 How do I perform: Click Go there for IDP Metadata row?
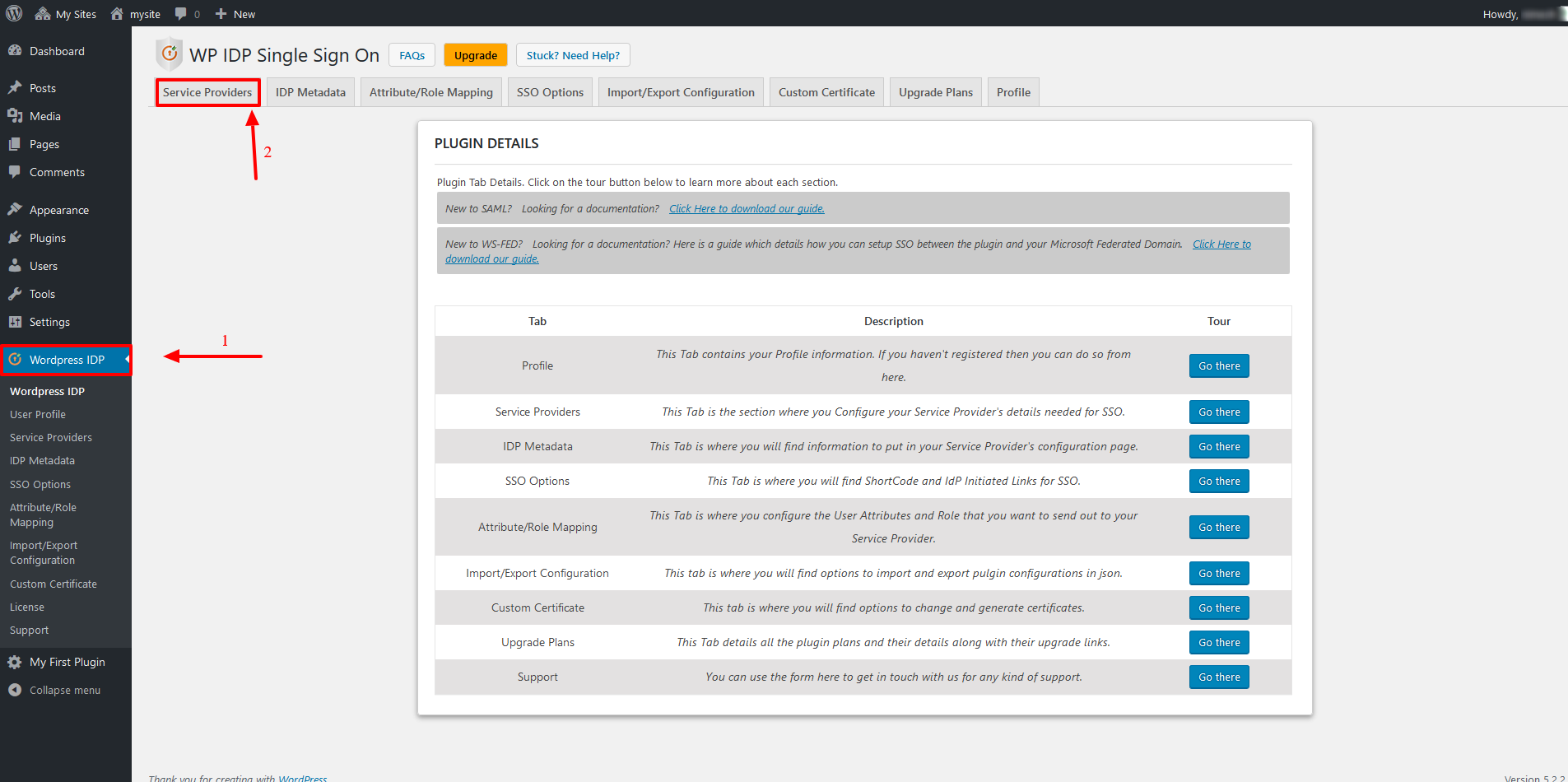[x=1219, y=446]
